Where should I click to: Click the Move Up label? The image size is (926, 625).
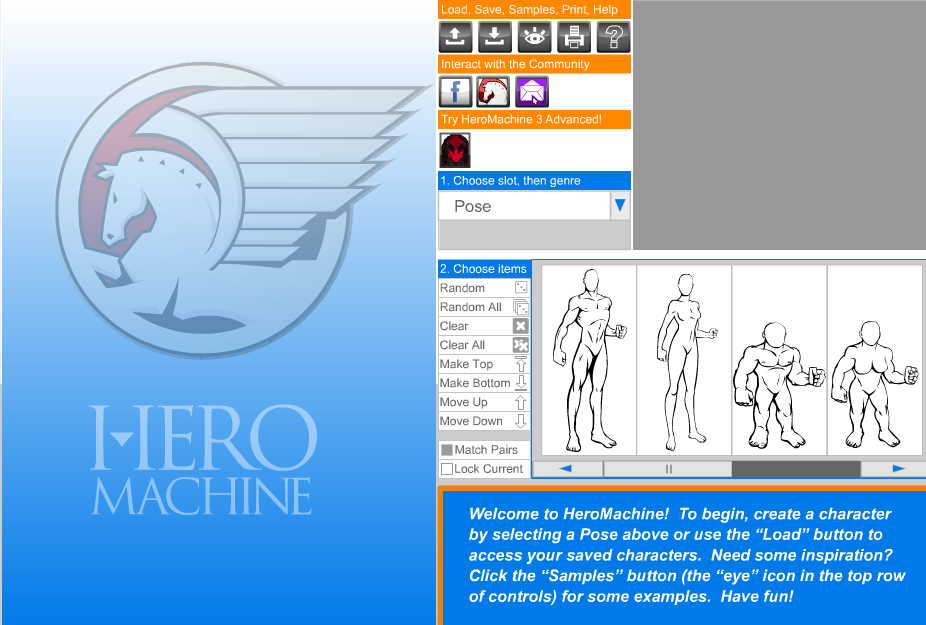point(464,402)
